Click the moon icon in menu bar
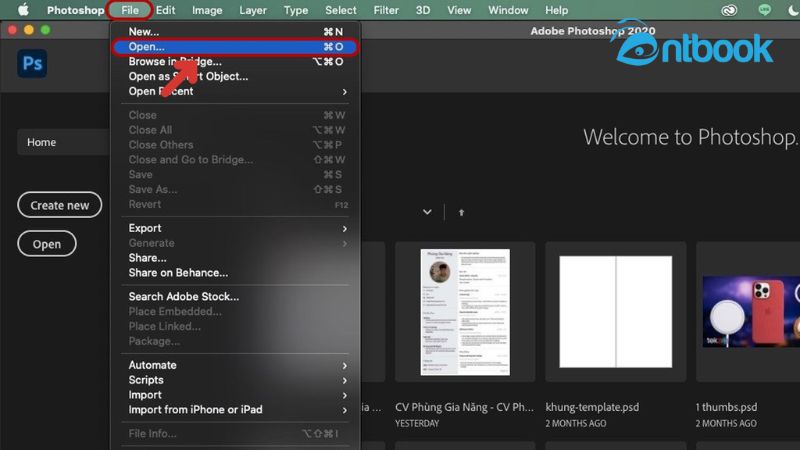This screenshot has width=800, height=450. pyautogui.click(x=793, y=10)
